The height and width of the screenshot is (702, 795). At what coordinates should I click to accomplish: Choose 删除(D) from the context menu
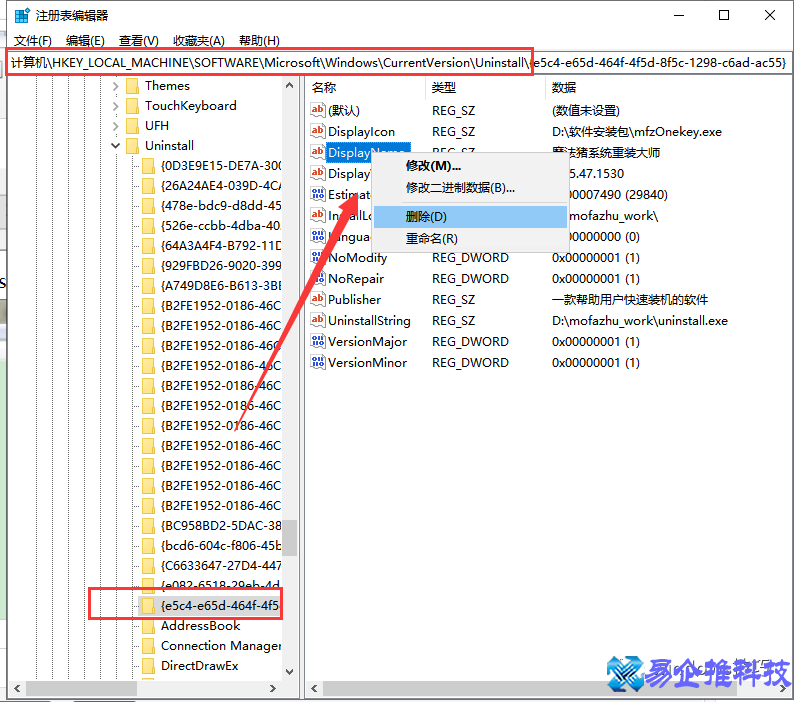pos(426,216)
